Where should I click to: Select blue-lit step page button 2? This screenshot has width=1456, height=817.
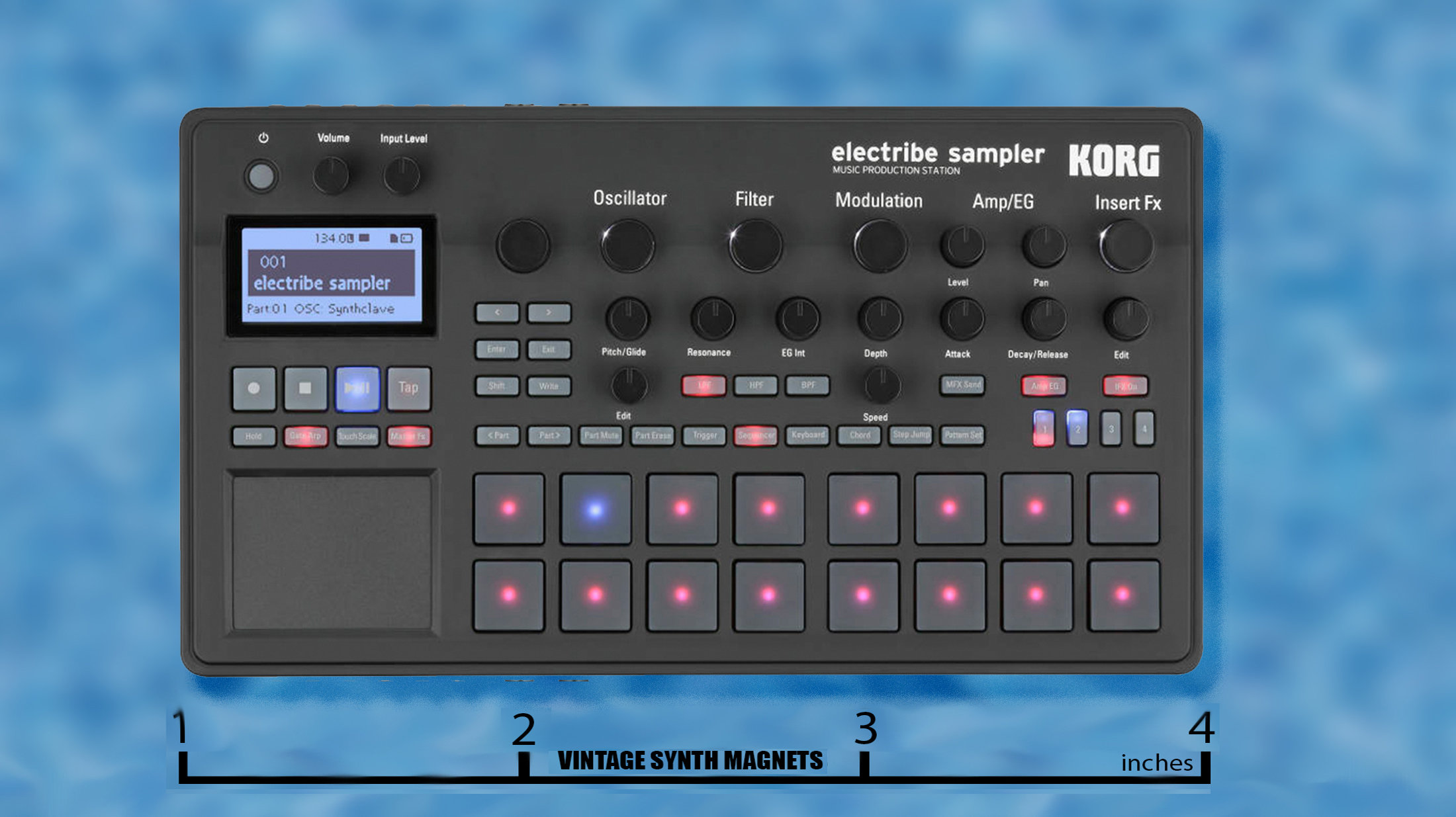click(x=1077, y=428)
